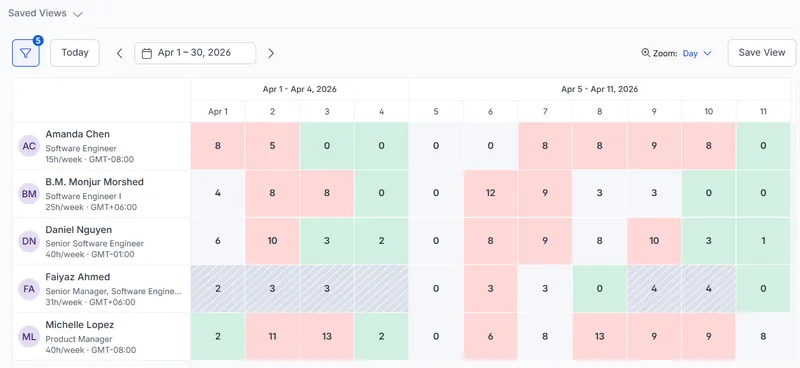Click Michelle Lopez's Apr 8 cell showing 13
Screen dimensions: 800x368
coord(599,336)
